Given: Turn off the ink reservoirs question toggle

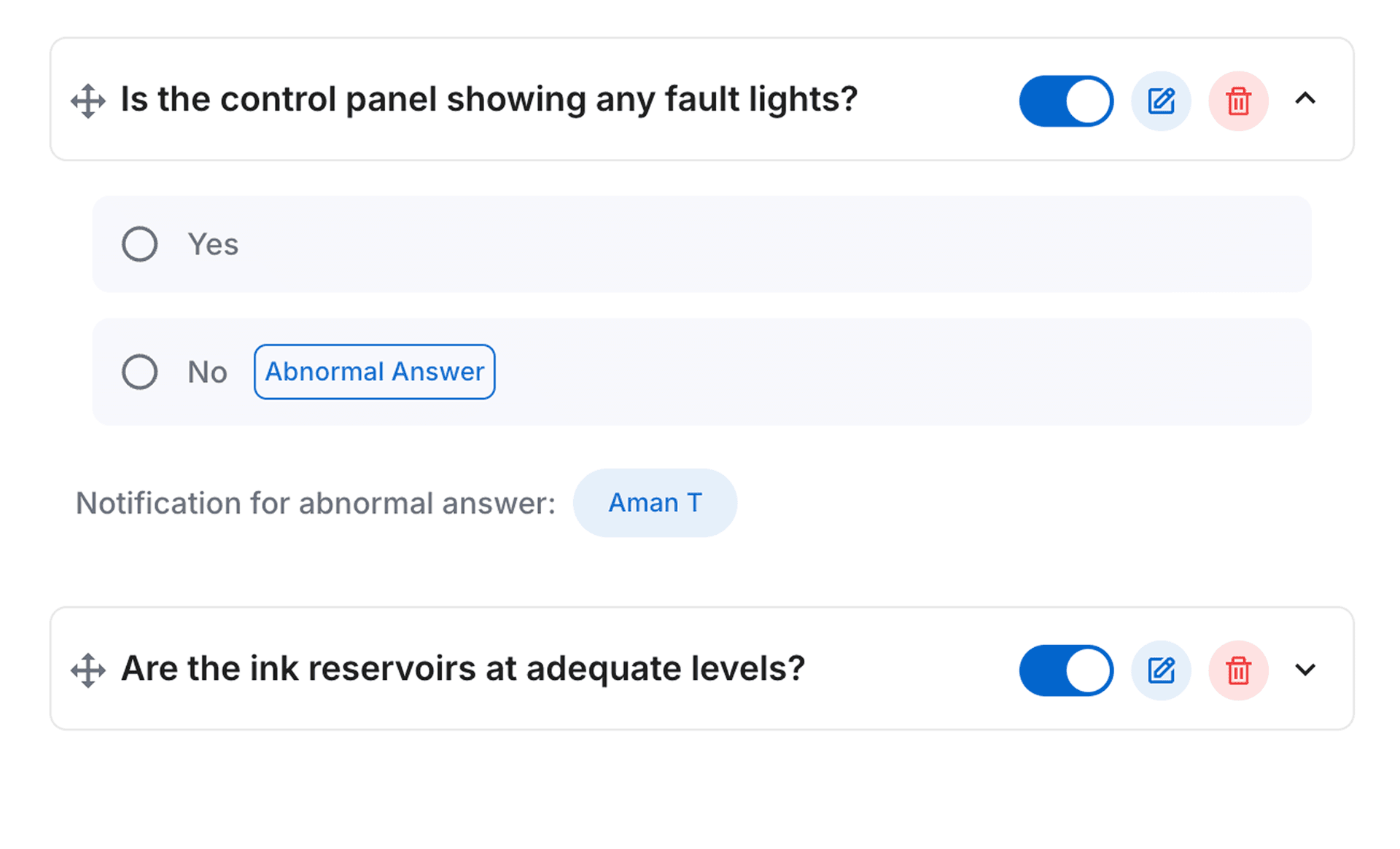Looking at the screenshot, I should 1066,670.
